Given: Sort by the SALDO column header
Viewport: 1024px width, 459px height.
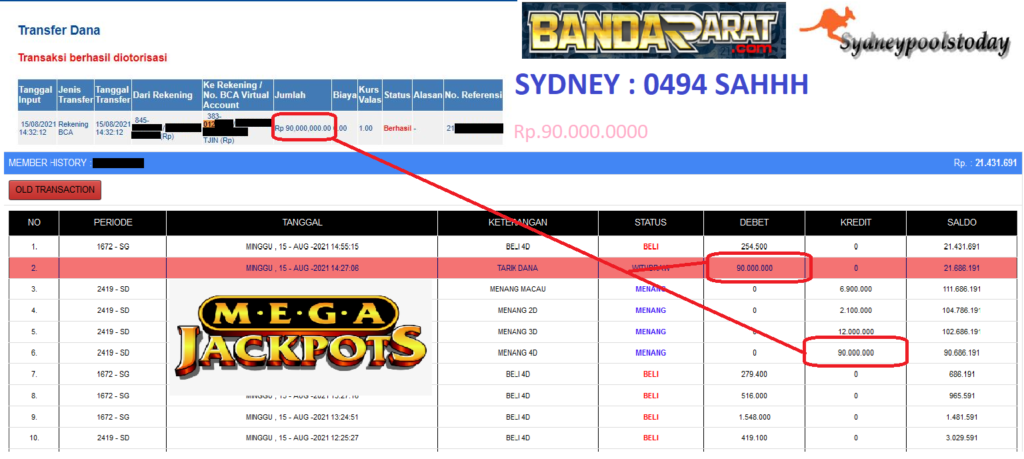Looking at the screenshot, I should [962, 223].
